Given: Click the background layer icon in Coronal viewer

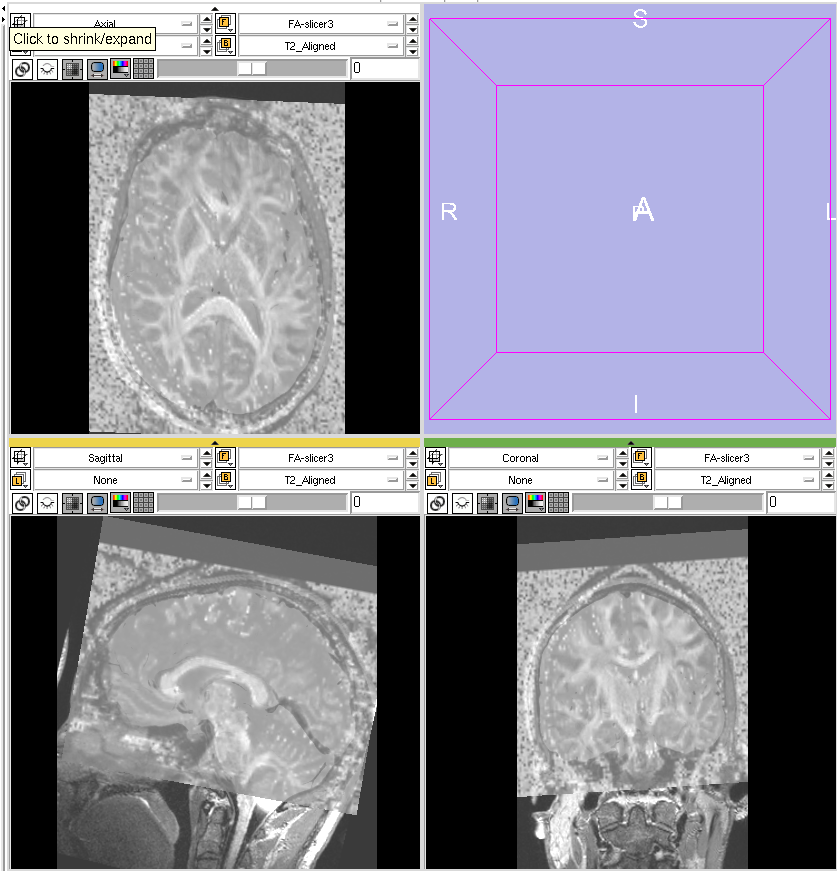Looking at the screenshot, I should coord(640,480).
